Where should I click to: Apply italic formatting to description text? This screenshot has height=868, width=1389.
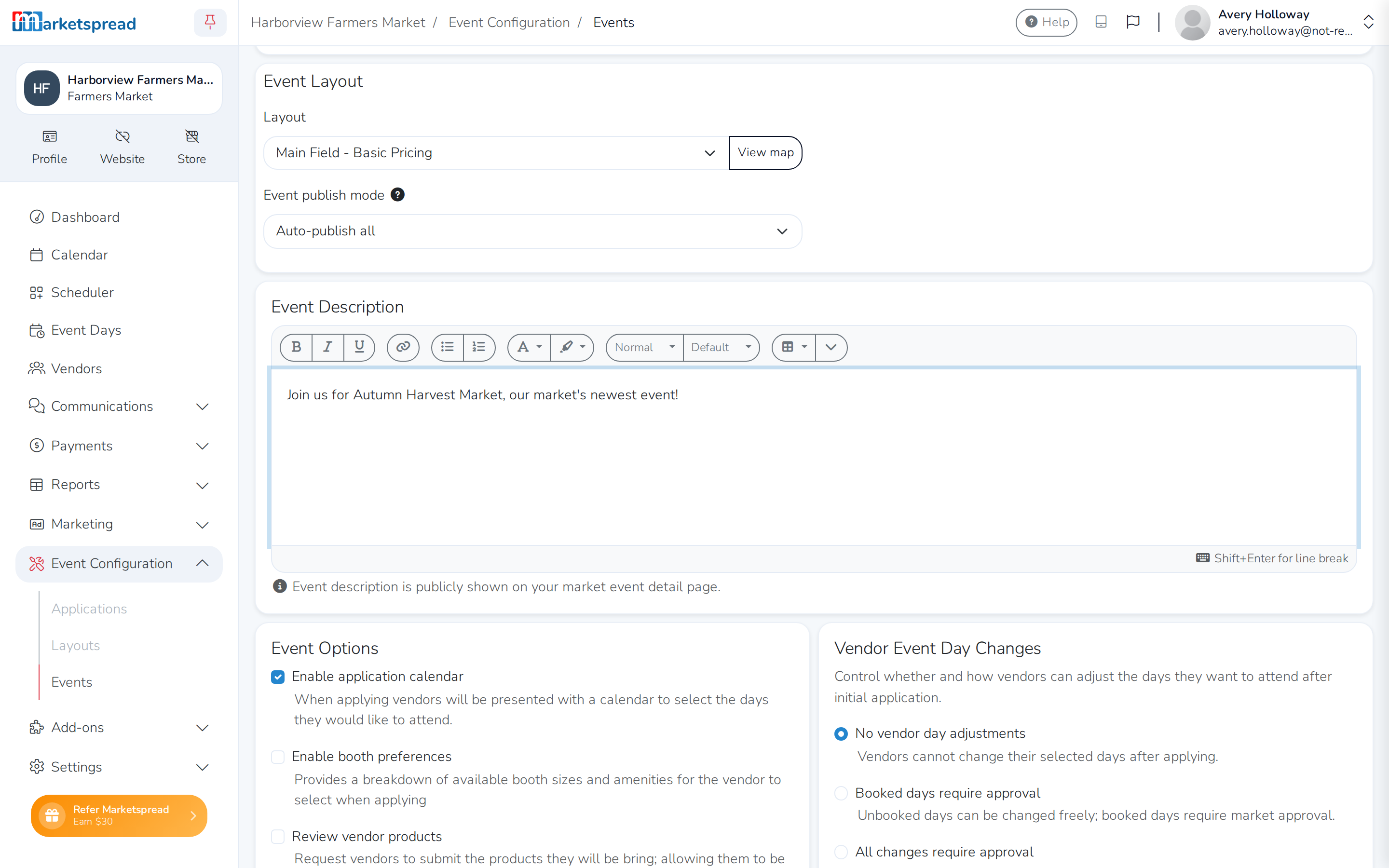point(328,347)
